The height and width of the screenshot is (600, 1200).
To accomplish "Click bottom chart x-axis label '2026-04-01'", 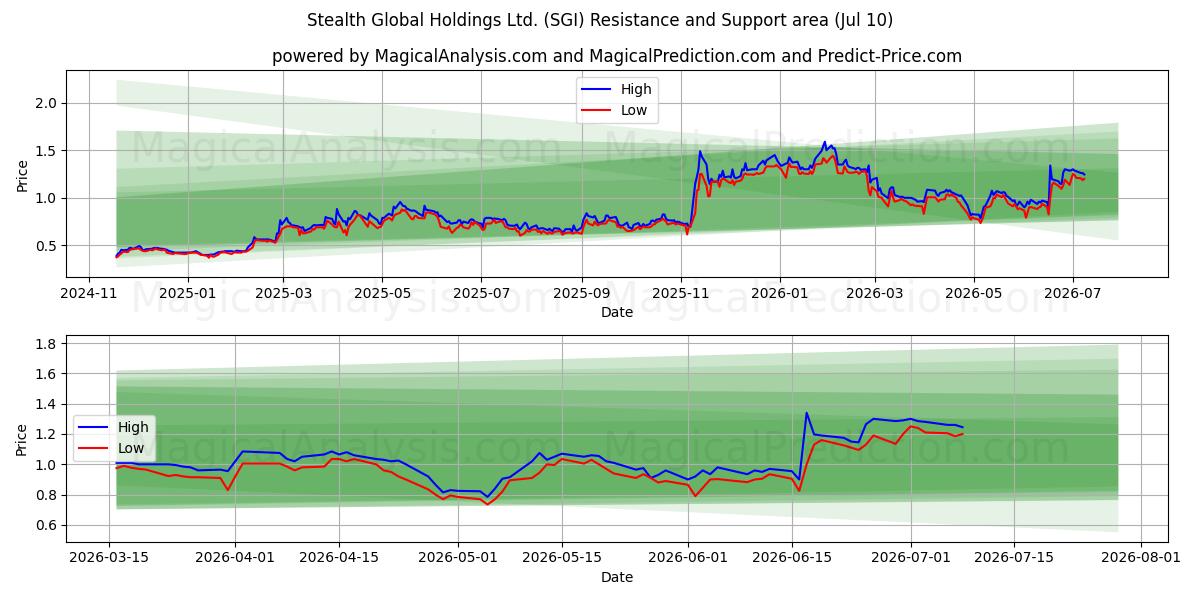I will tap(236, 559).
